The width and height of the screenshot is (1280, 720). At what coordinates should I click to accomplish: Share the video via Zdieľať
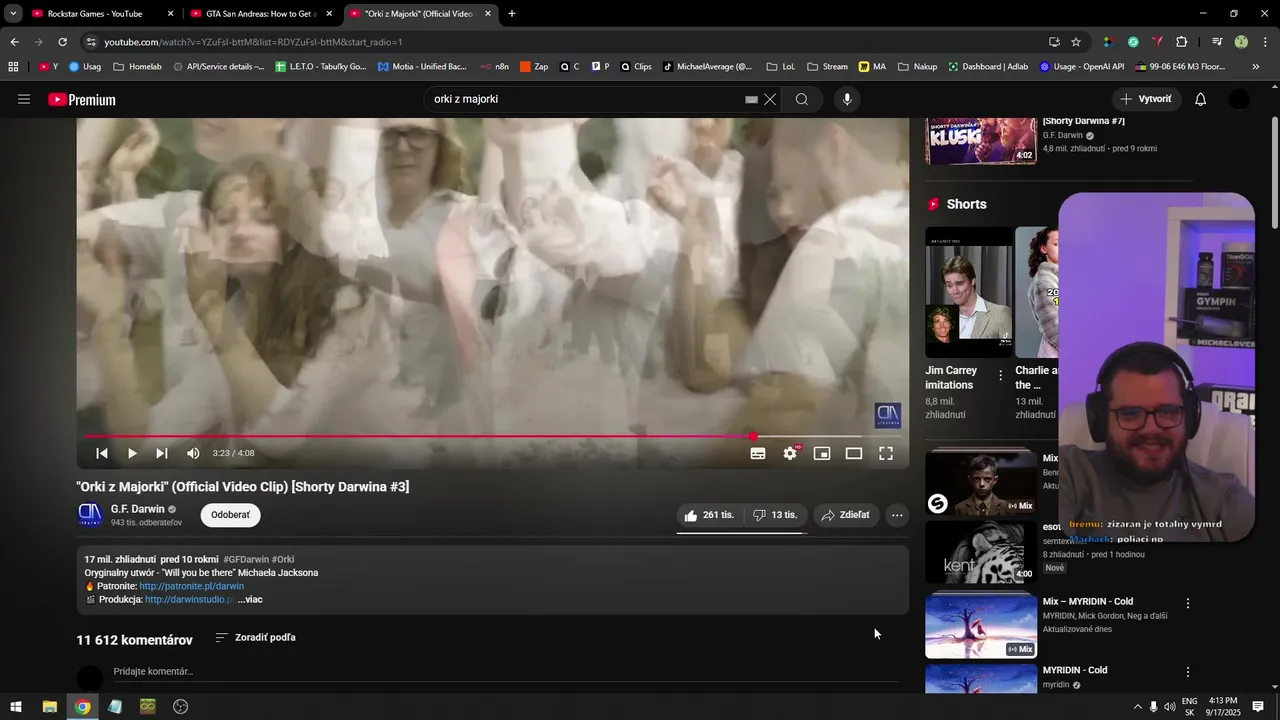[846, 515]
